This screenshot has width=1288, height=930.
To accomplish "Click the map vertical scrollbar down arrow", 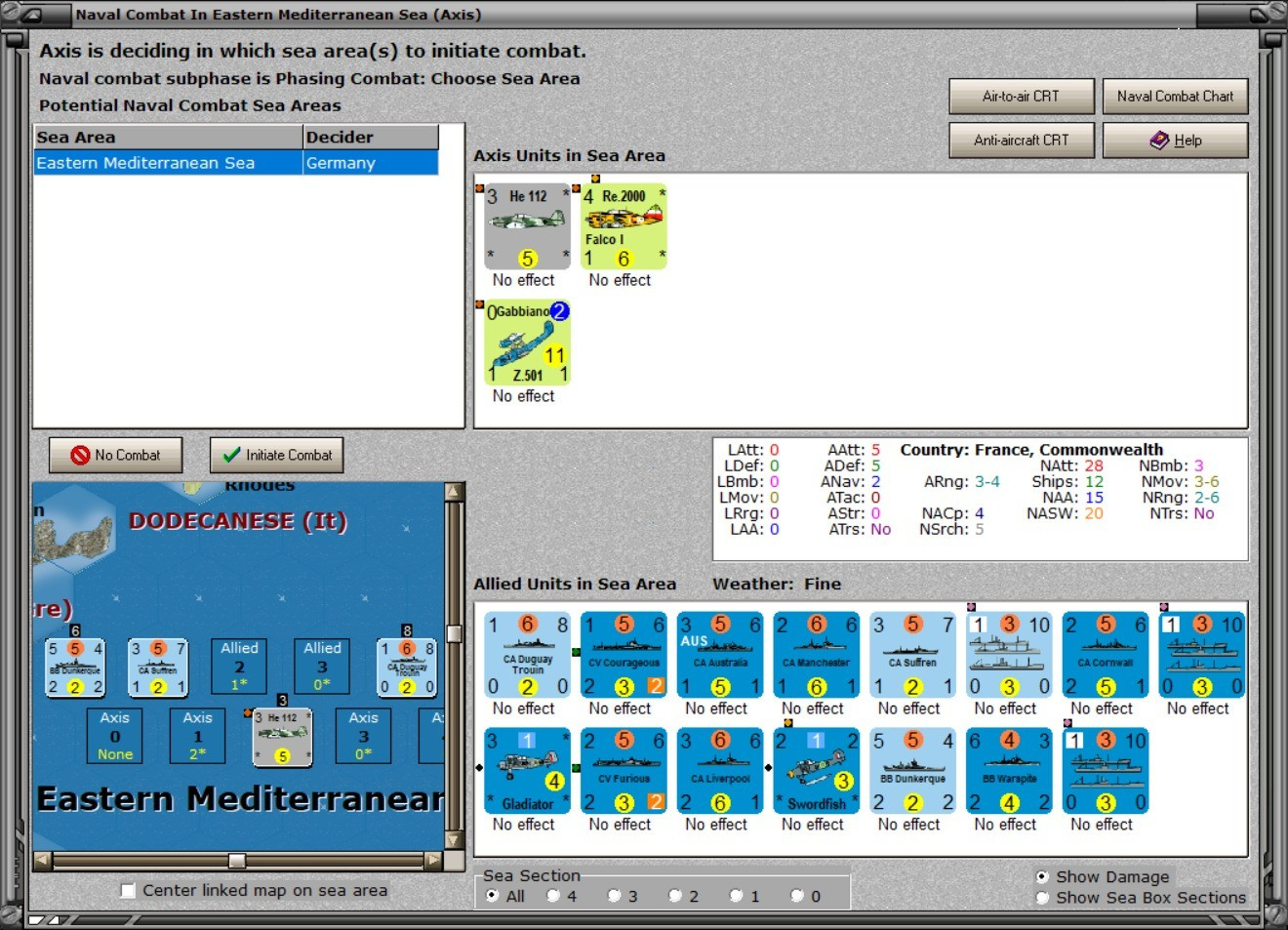I will click(x=454, y=840).
